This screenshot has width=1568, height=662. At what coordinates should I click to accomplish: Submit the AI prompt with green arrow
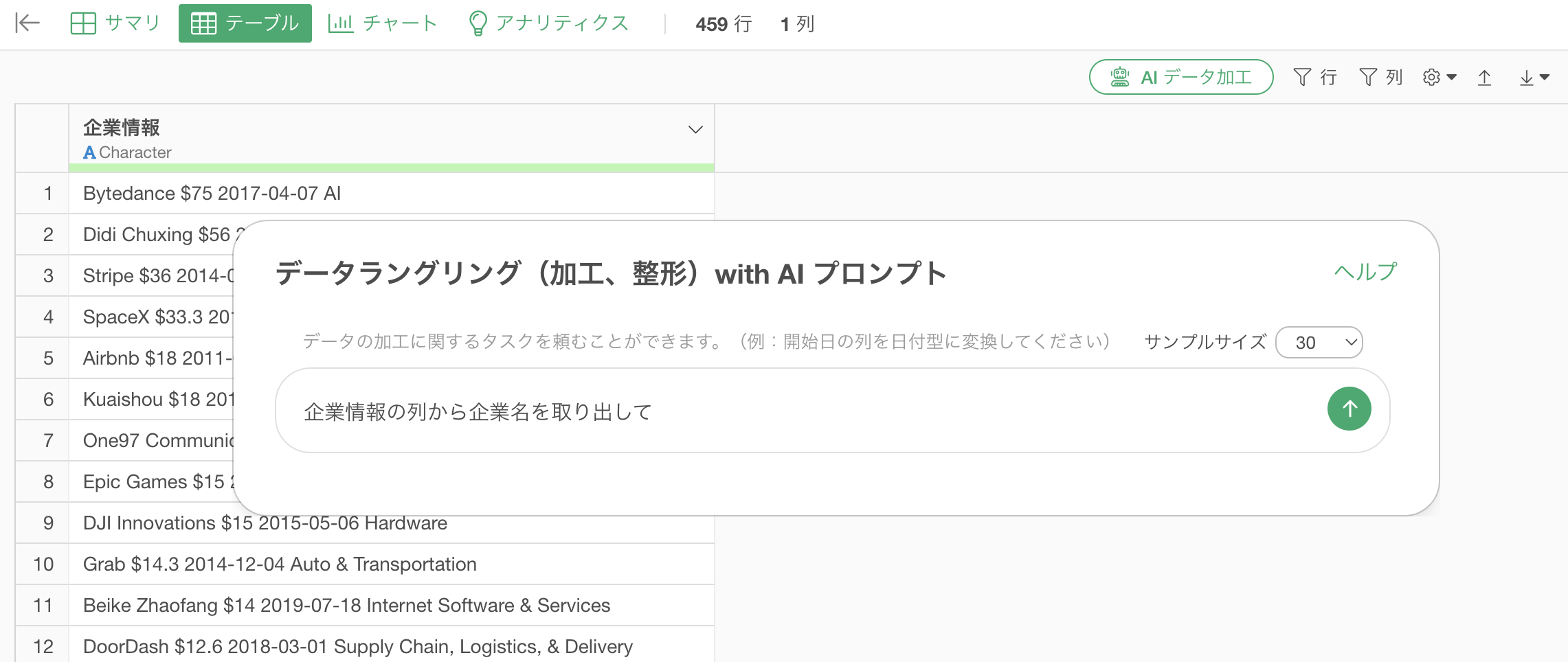pos(1349,409)
